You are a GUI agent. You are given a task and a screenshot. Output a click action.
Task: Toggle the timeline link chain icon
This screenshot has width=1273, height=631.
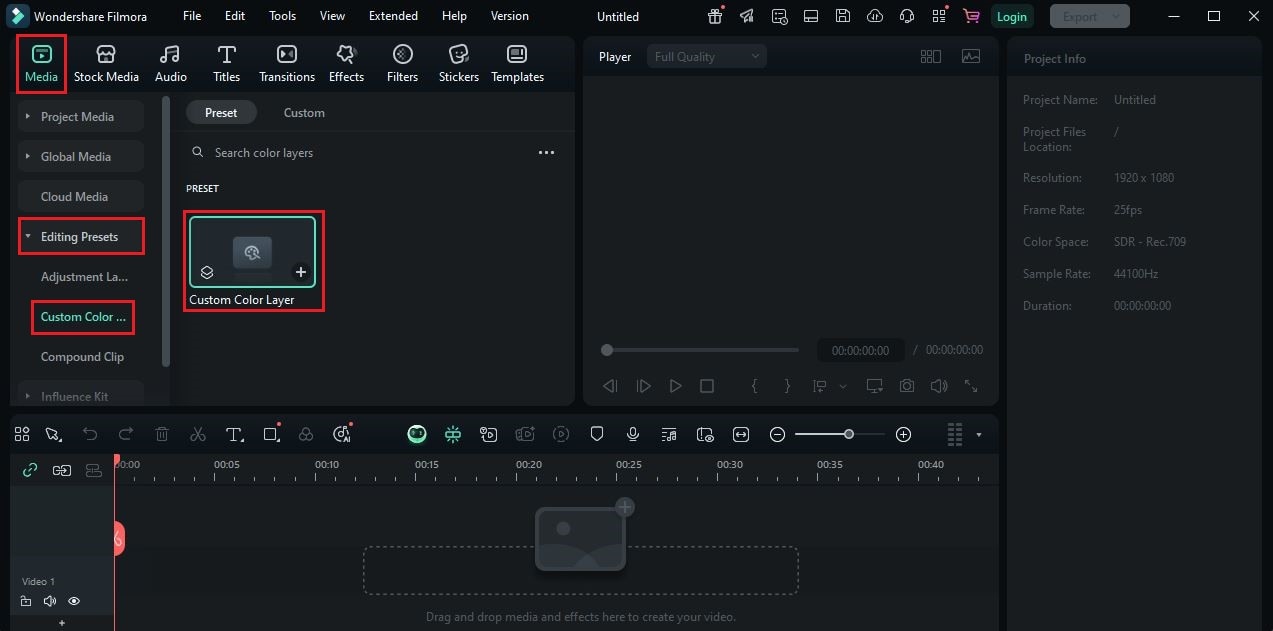click(30, 470)
